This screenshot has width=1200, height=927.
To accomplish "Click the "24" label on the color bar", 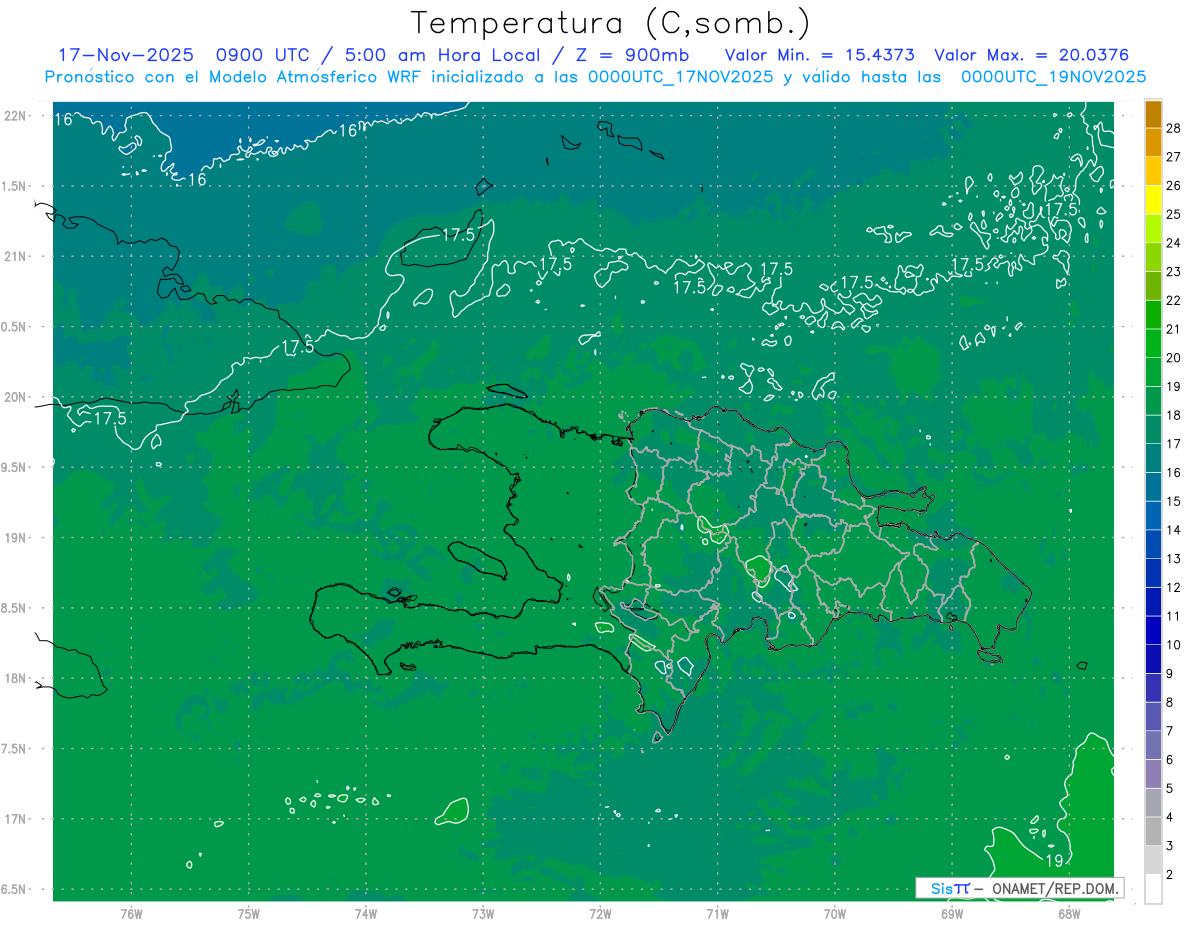I will point(1174,243).
